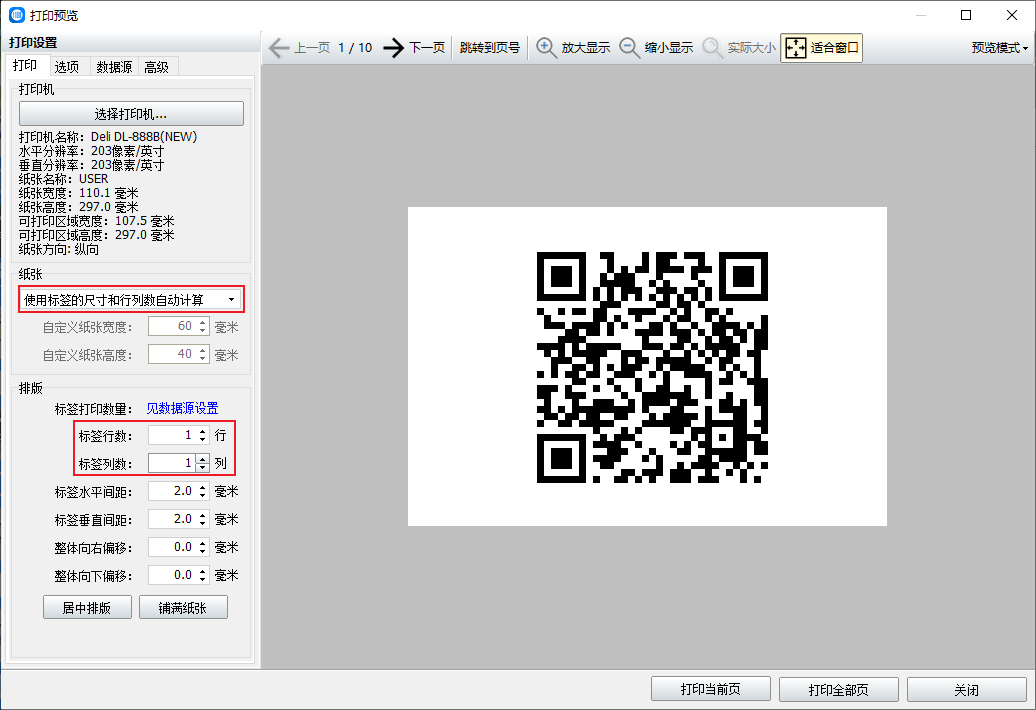The height and width of the screenshot is (710, 1036).
Task: Increase 标签行数 with up spinner
Action: (203, 431)
